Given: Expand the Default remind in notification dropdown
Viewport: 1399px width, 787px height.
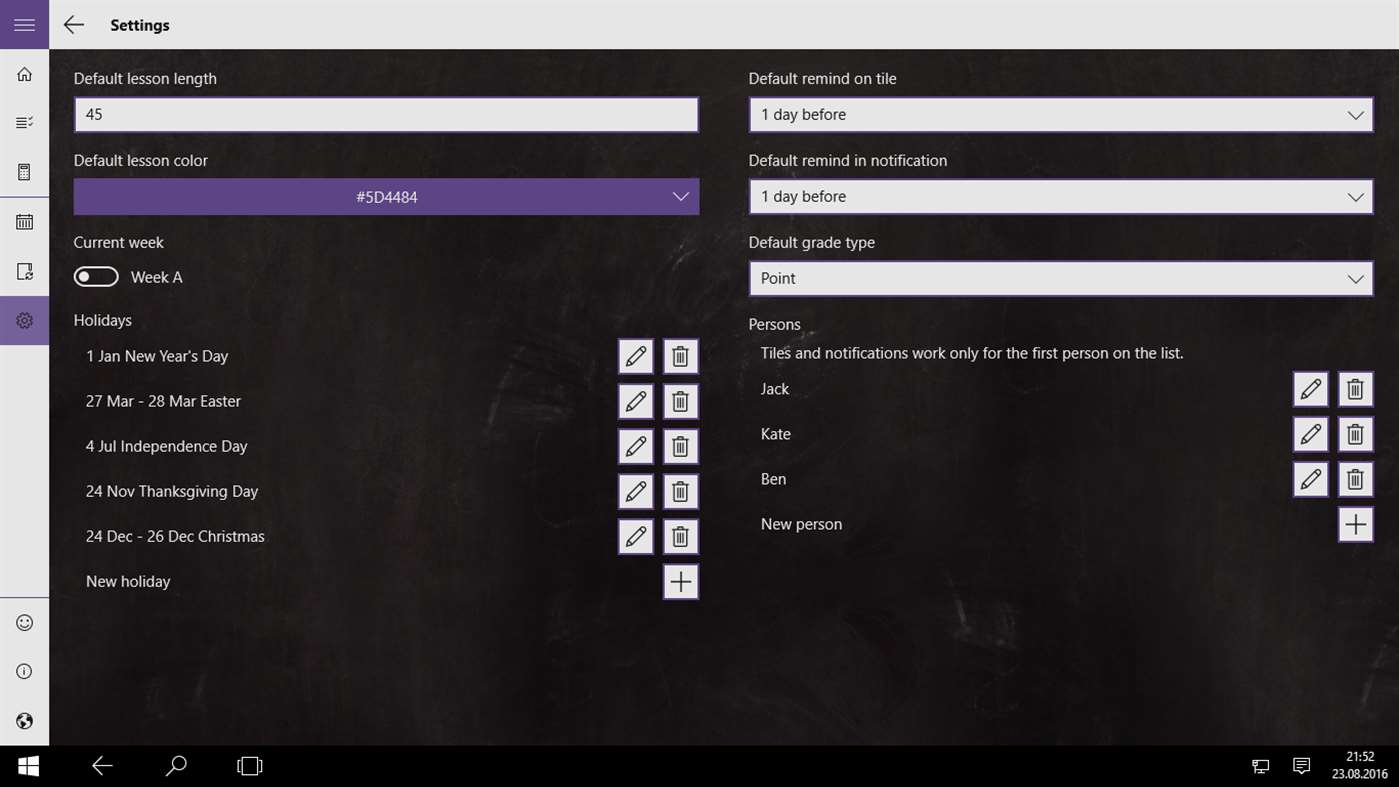Looking at the screenshot, I should 1061,196.
